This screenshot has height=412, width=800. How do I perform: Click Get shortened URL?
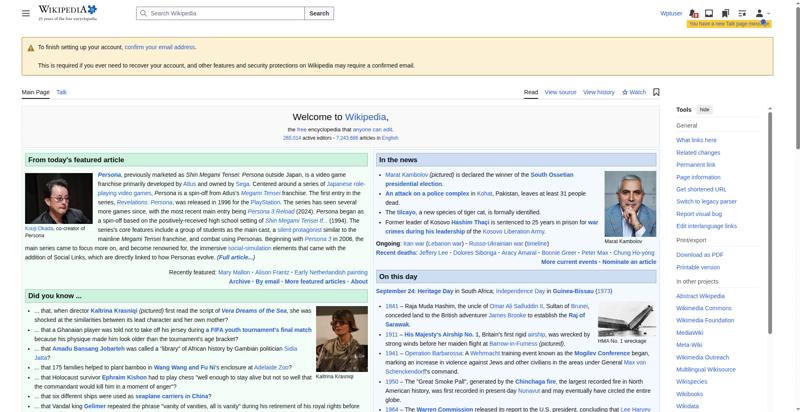pyautogui.click(x=701, y=189)
